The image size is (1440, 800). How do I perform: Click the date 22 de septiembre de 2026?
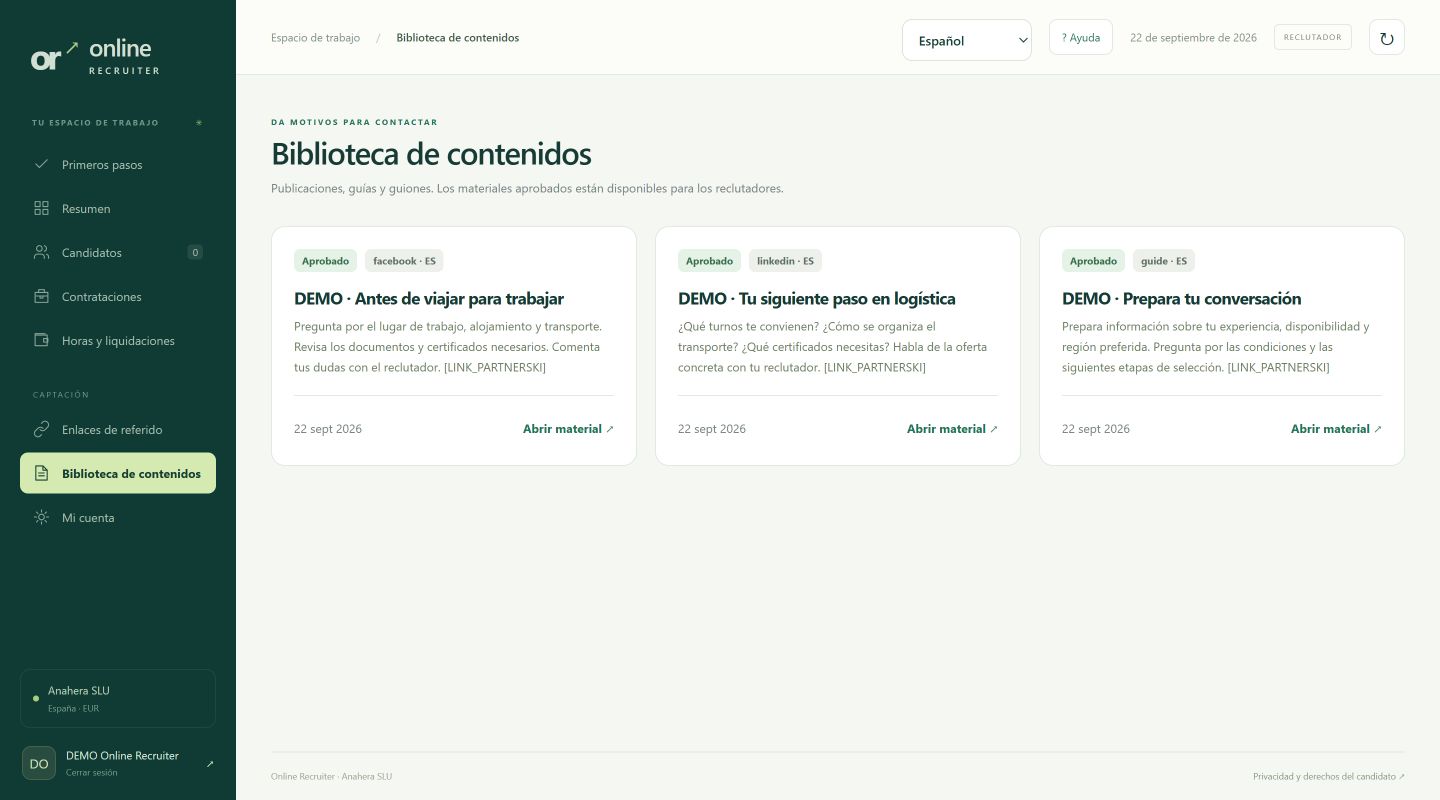(1193, 38)
